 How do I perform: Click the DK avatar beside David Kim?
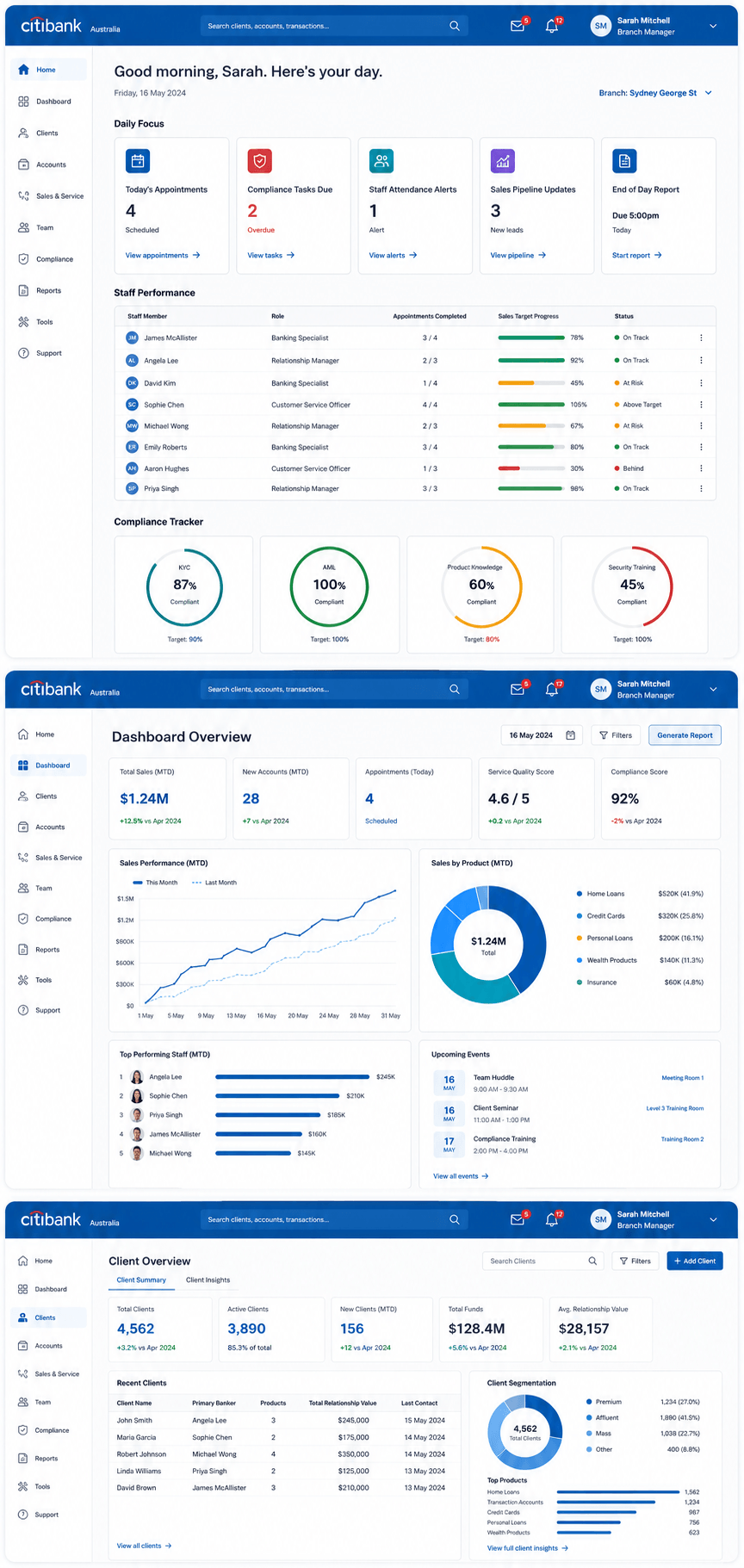pyautogui.click(x=132, y=382)
